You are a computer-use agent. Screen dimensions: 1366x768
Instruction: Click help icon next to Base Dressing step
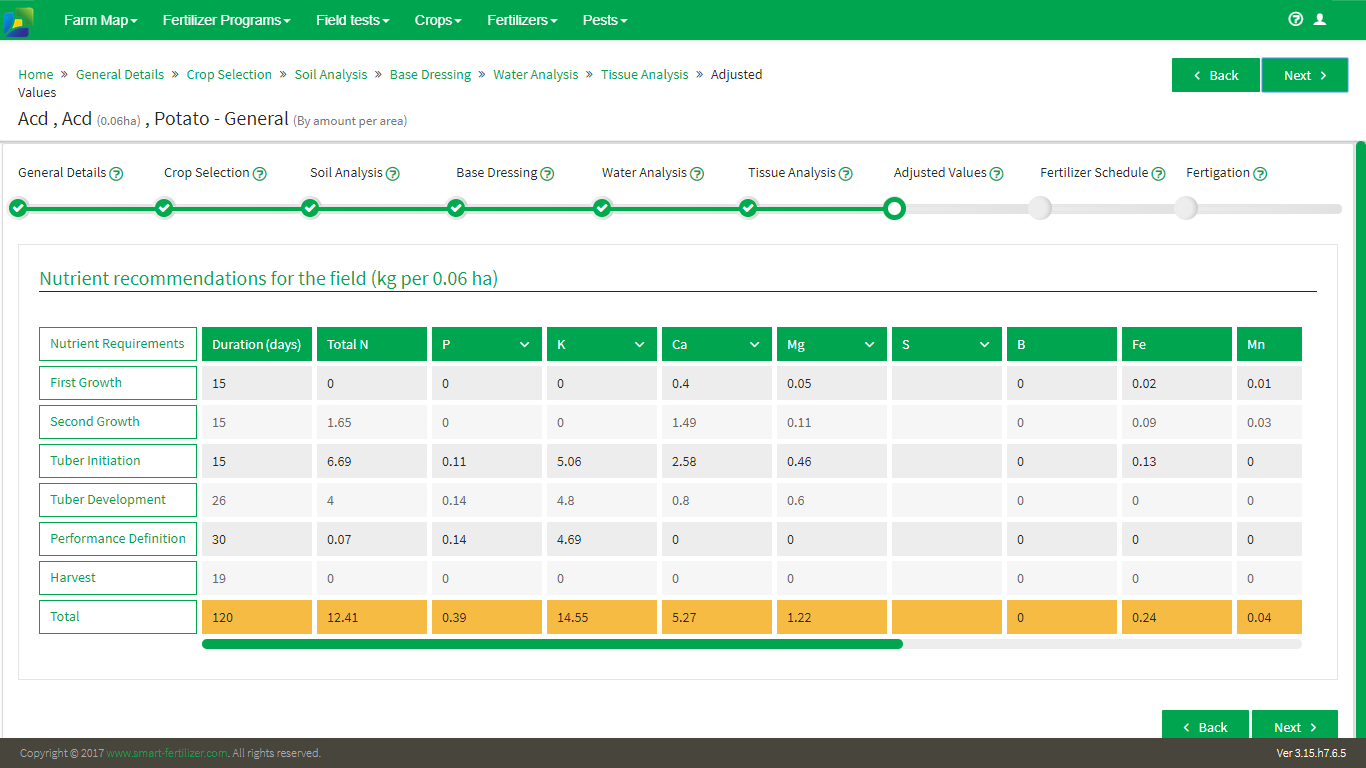click(x=548, y=174)
